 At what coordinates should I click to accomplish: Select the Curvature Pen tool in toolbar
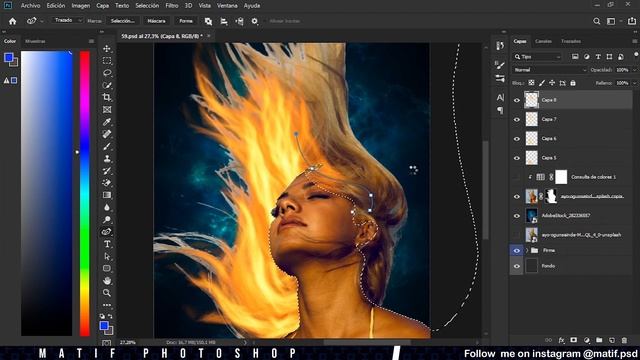click(107, 232)
